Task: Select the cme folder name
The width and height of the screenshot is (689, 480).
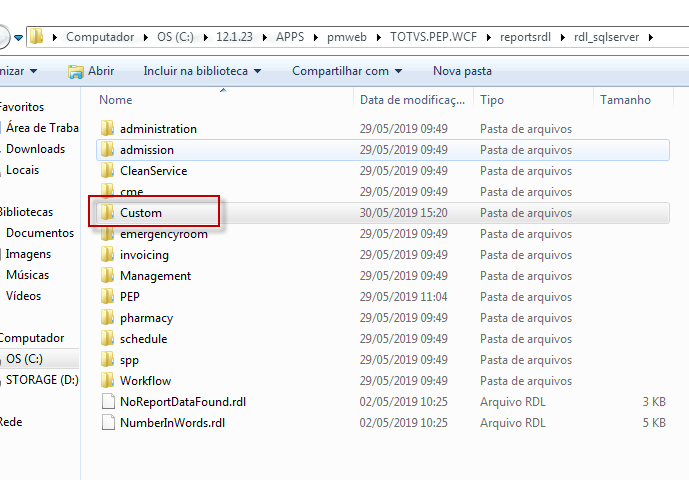Action: [x=131, y=192]
